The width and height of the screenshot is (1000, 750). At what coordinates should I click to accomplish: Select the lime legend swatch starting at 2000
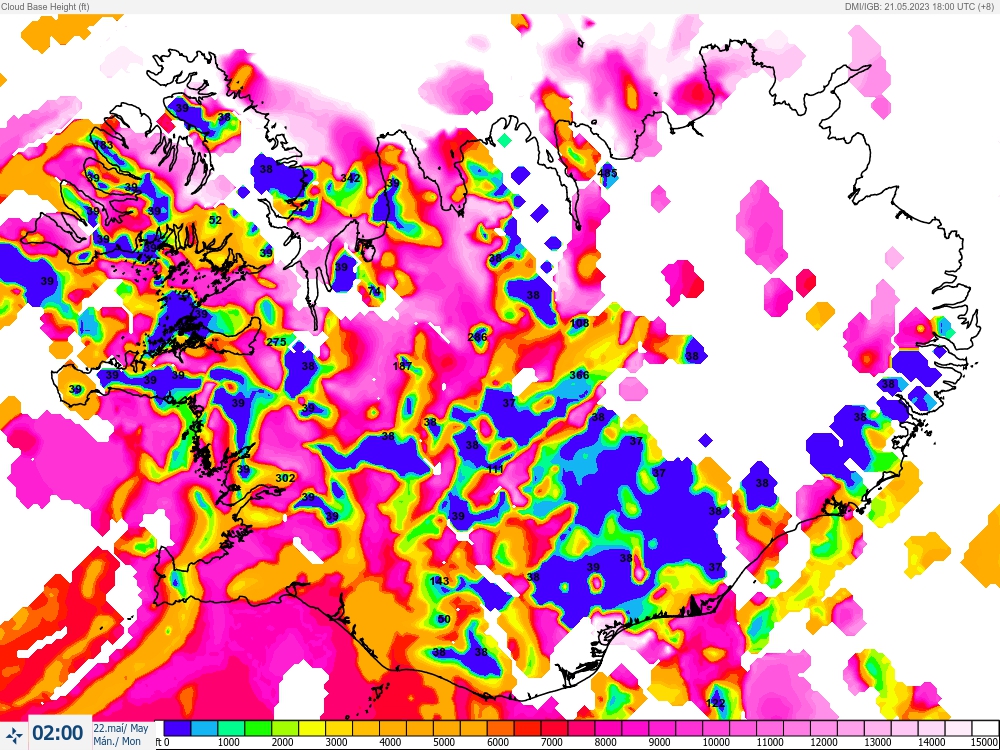(285, 728)
